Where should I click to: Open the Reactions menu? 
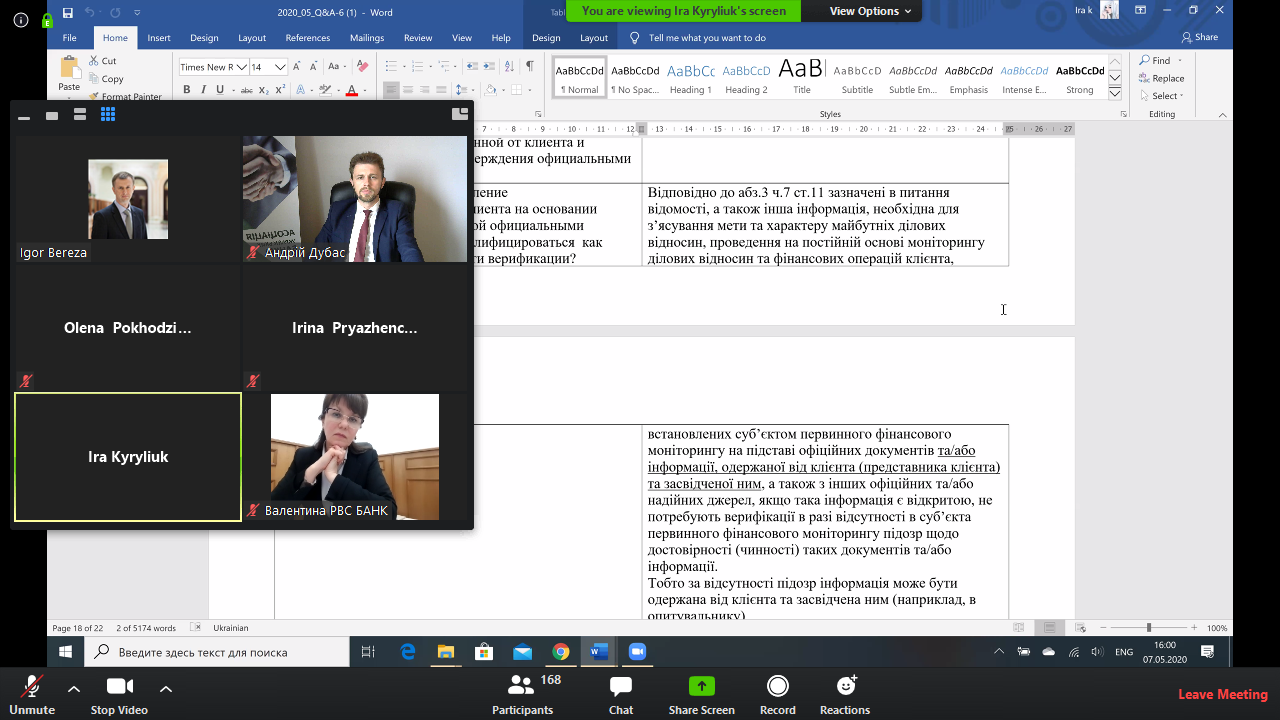click(x=845, y=692)
